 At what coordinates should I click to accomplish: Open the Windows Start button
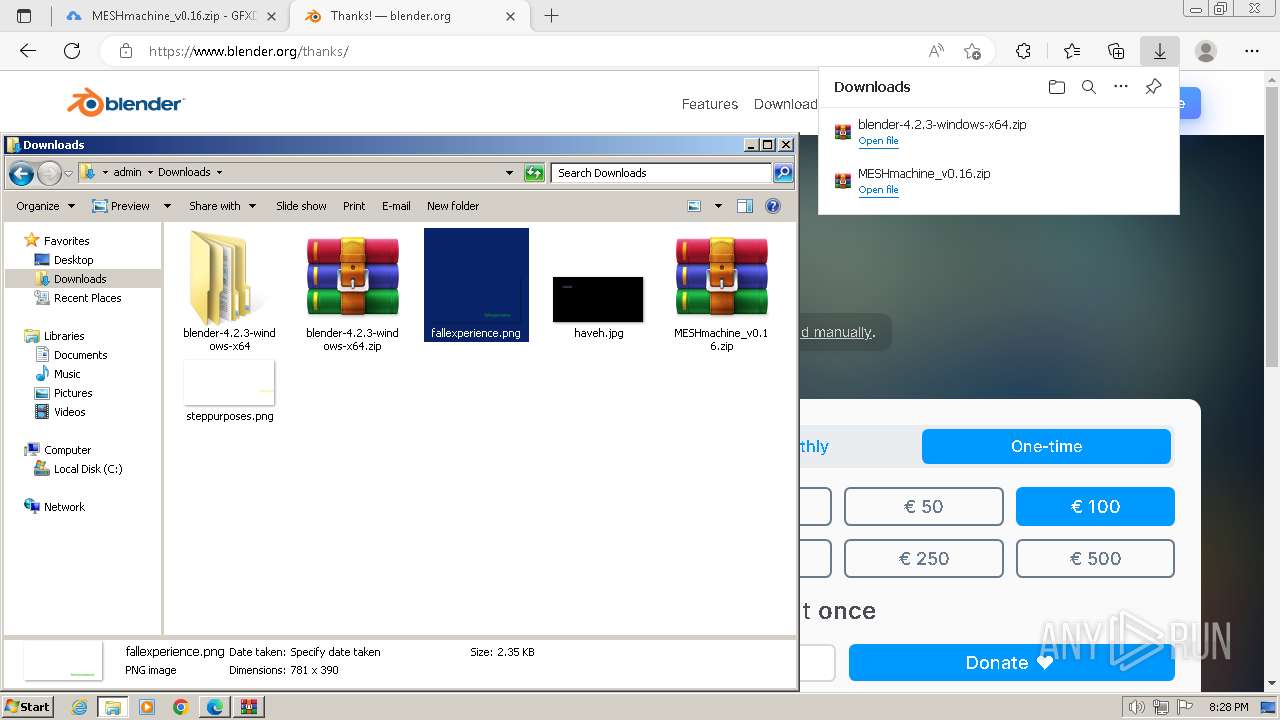pyautogui.click(x=27, y=707)
